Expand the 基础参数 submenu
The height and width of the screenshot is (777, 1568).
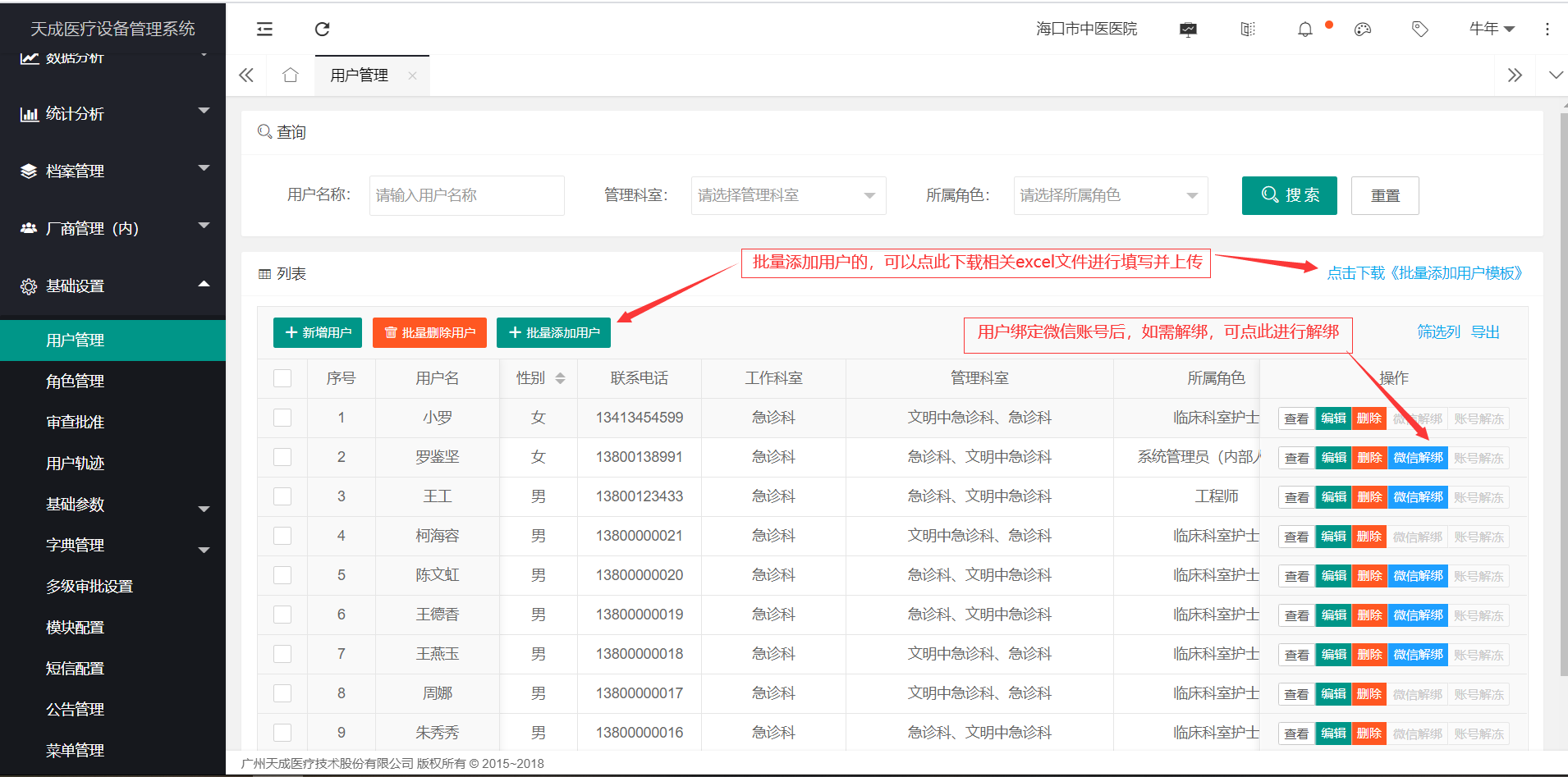pyautogui.click(x=204, y=509)
